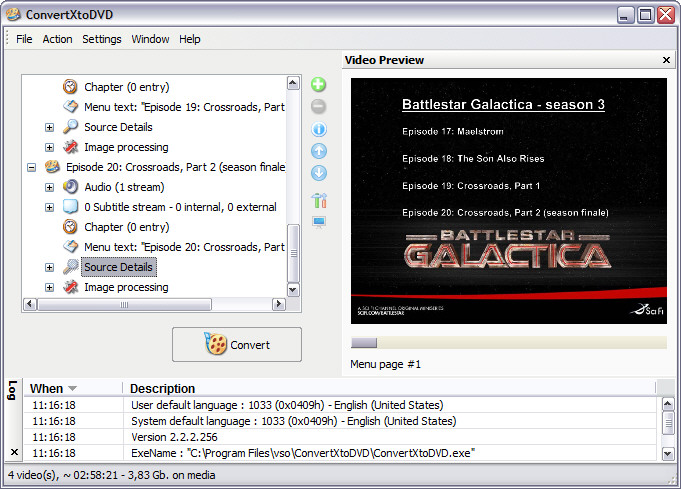
Task: Expand the 0 Subtitle stream node
Action: coord(50,207)
